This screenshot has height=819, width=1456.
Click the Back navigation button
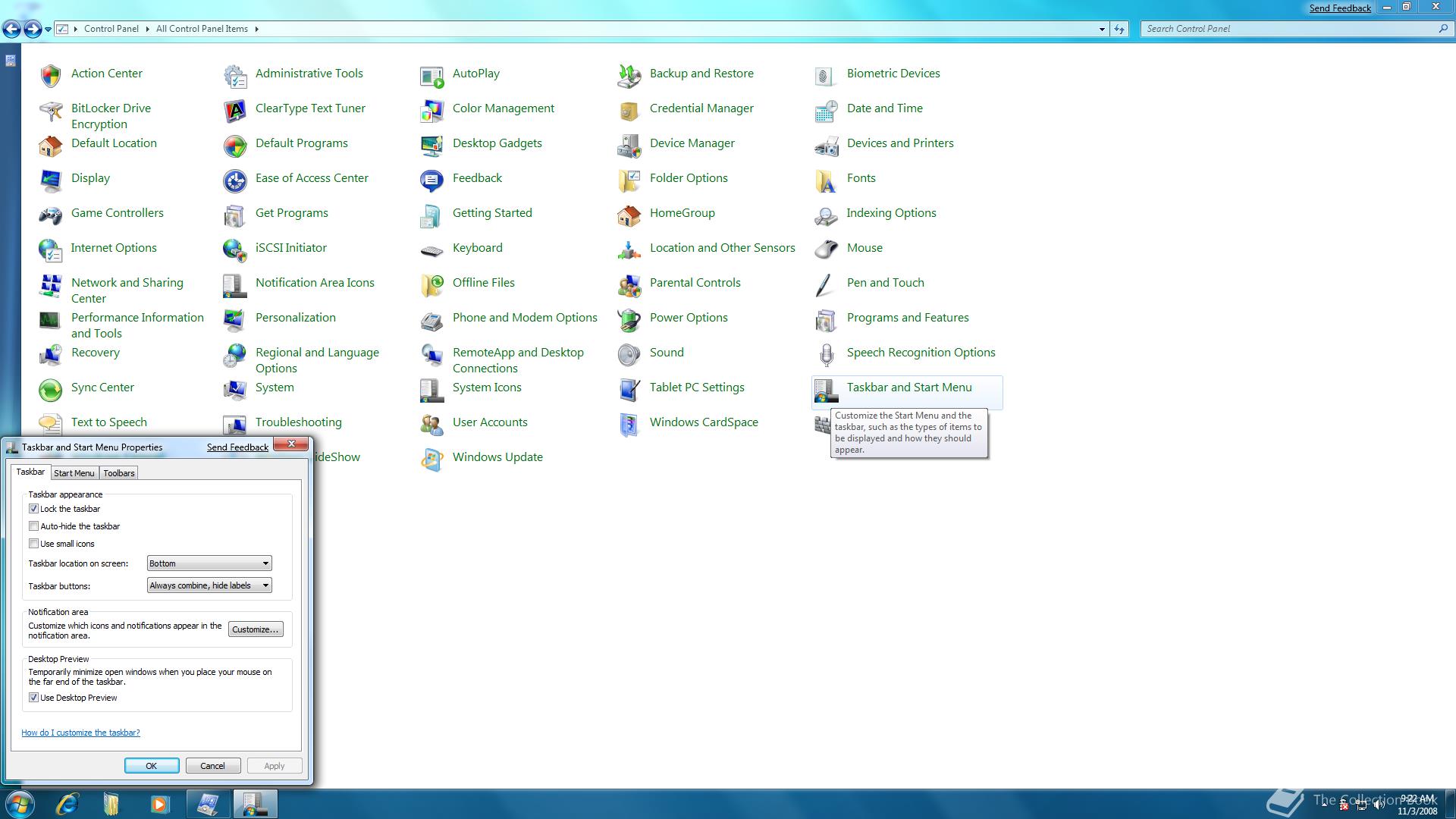tap(11, 30)
